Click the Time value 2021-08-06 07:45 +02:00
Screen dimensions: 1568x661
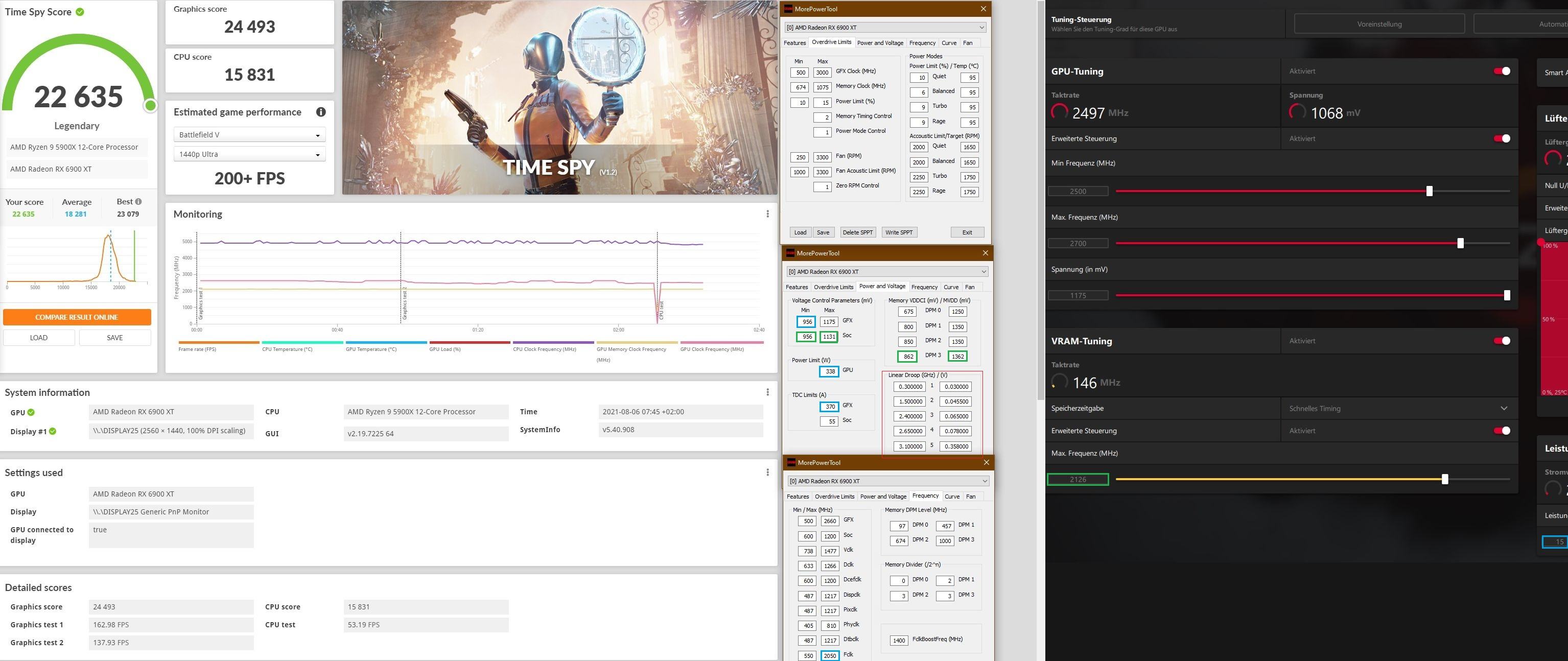[681, 412]
